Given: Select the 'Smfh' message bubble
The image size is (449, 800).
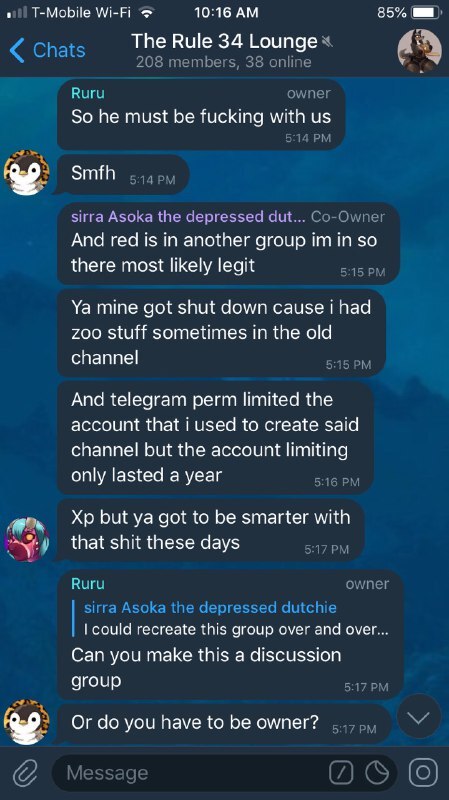Looking at the screenshot, I should [122, 175].
